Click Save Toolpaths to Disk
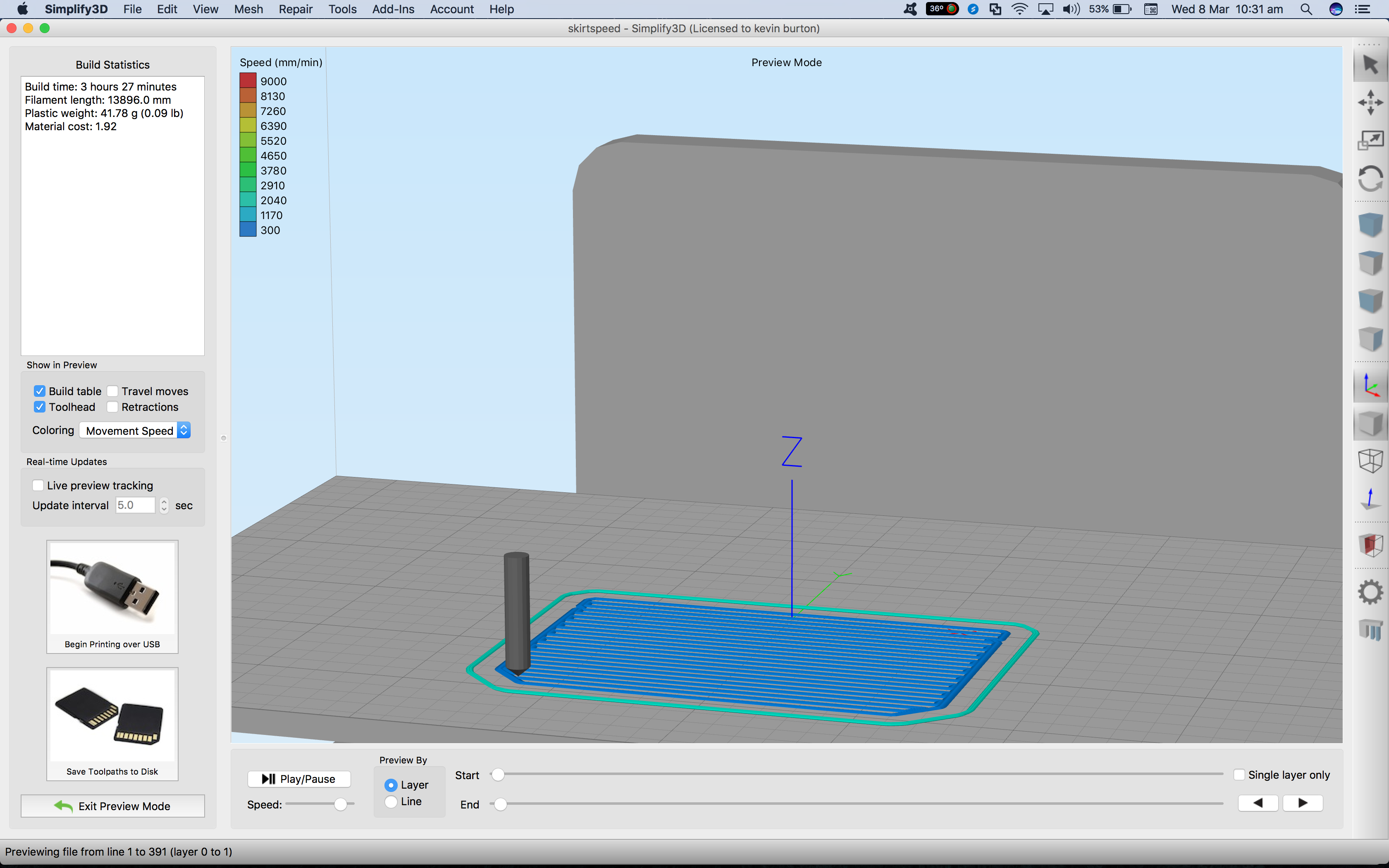 pos(112,724)
